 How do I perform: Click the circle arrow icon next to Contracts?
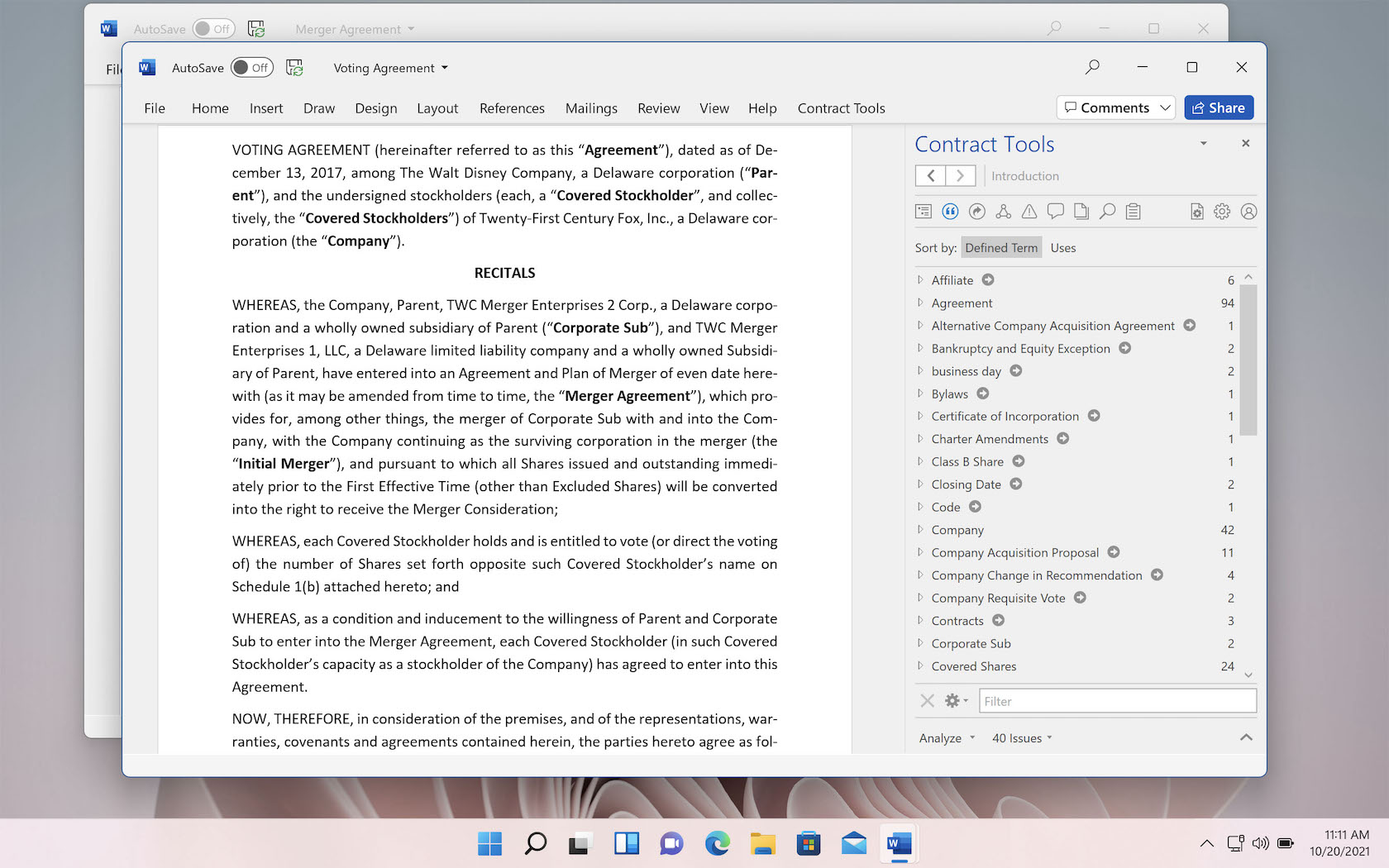(x=999, y=621)
